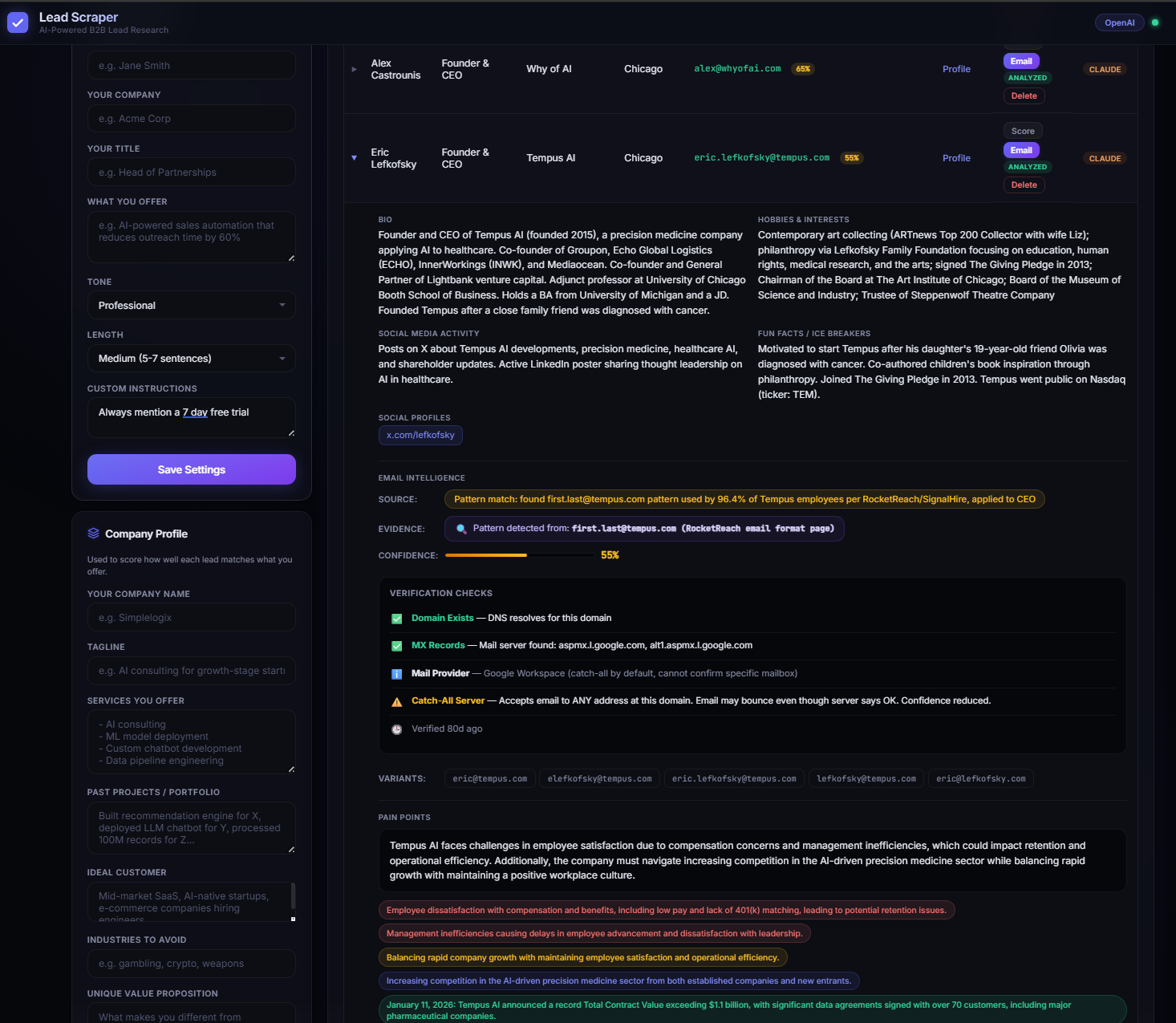The height and width of the screenshot is (1023, 1176).
Task: Click the Tagline input field
Action: [x=192, y=671]
